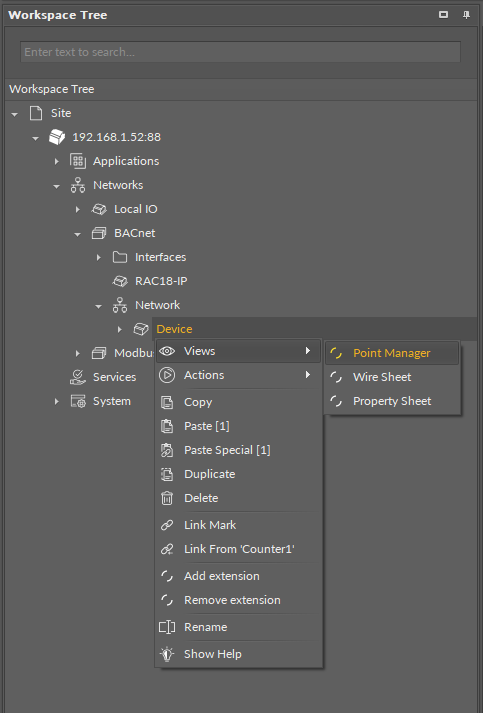The width and height of the screenshot is (483, 713).
Task: Click the Copy icon in context menu
Action: pos(167,402)
